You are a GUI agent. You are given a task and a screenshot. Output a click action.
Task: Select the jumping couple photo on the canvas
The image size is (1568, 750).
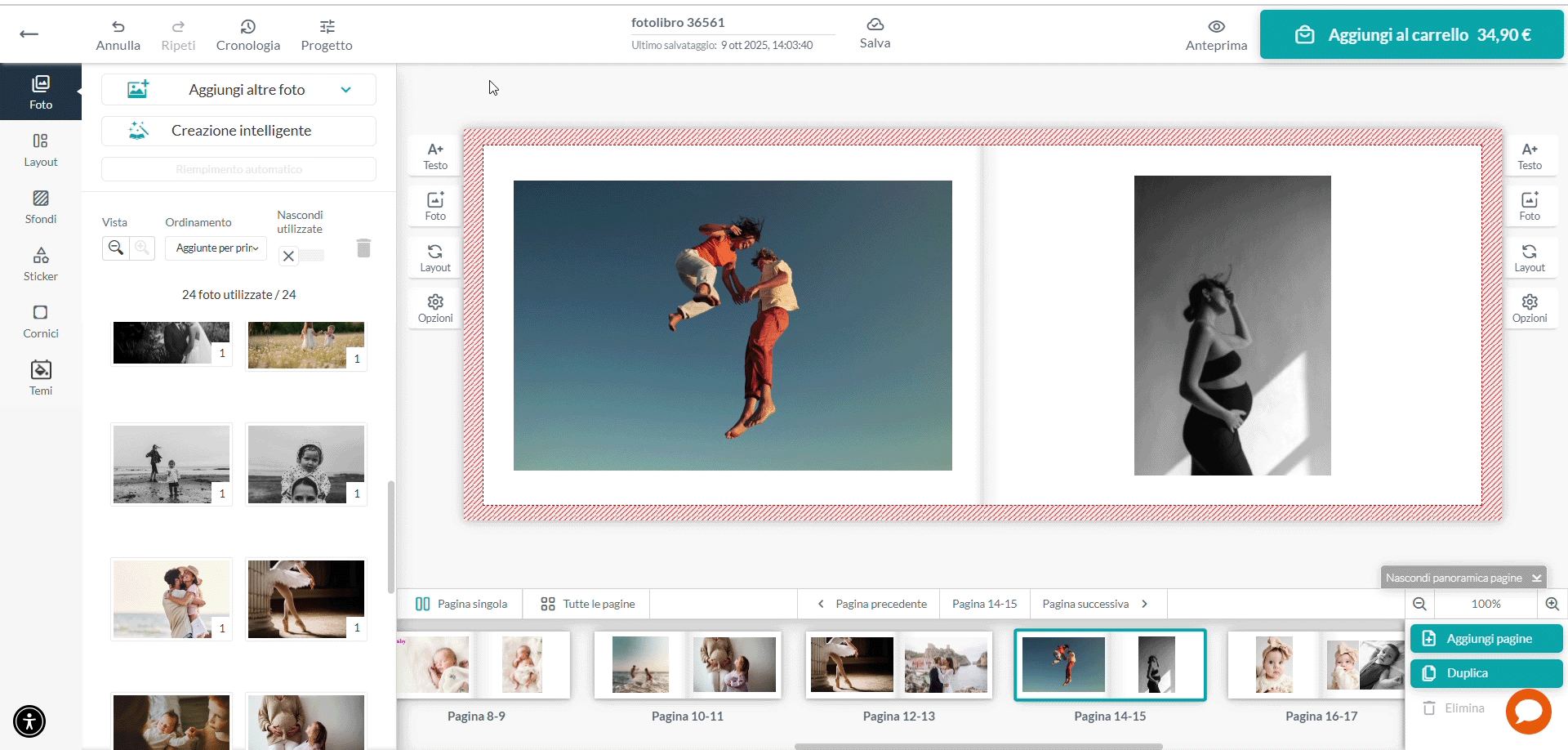point(733,325)
